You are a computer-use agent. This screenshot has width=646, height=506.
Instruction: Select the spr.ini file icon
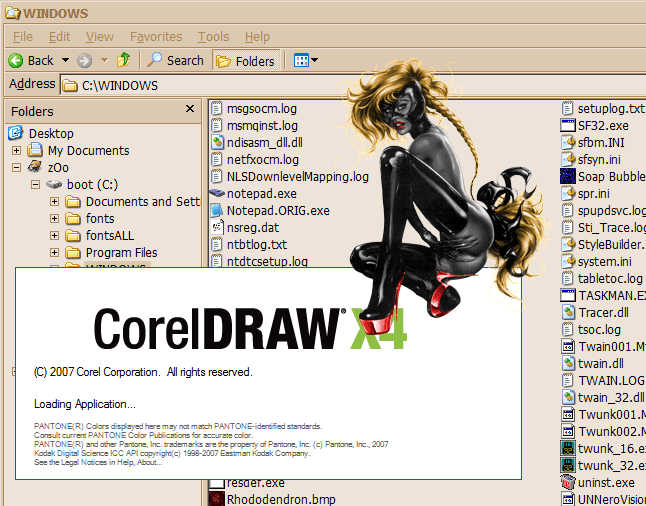[x=568, y=193]
